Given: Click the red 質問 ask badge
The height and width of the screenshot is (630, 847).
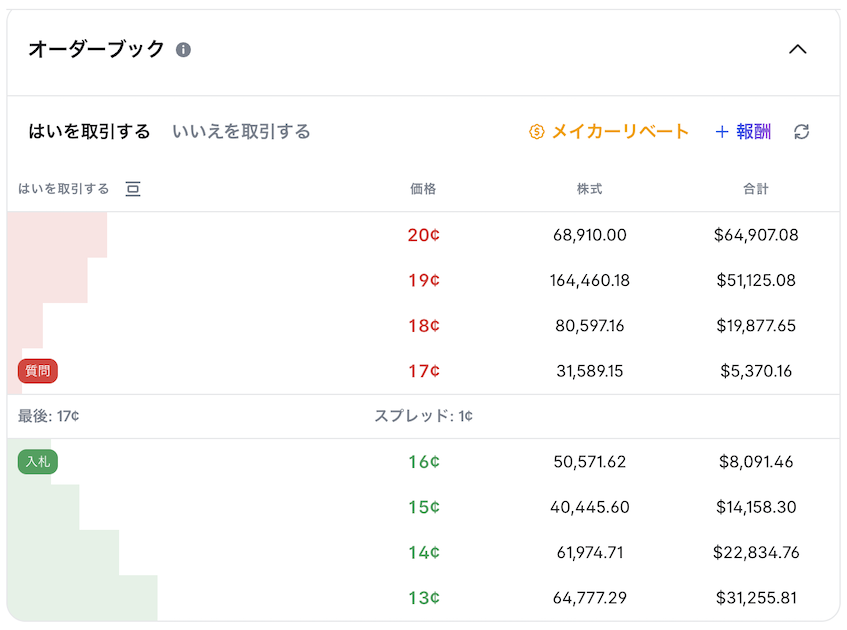Looking at the screenshot, I should pyautogui.click(x=37, y=371).
